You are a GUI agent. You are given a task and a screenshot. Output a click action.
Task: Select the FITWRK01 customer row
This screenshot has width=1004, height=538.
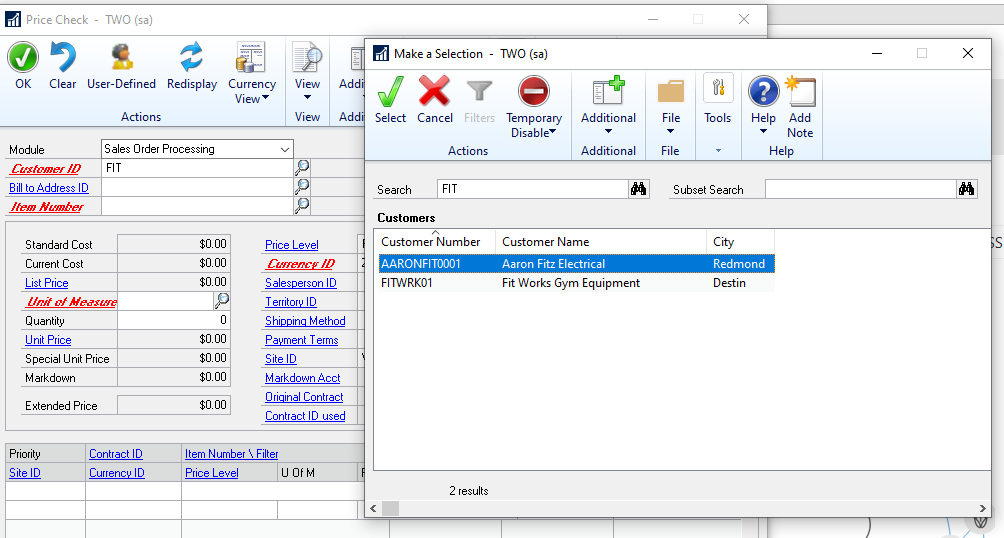point(576,283)
